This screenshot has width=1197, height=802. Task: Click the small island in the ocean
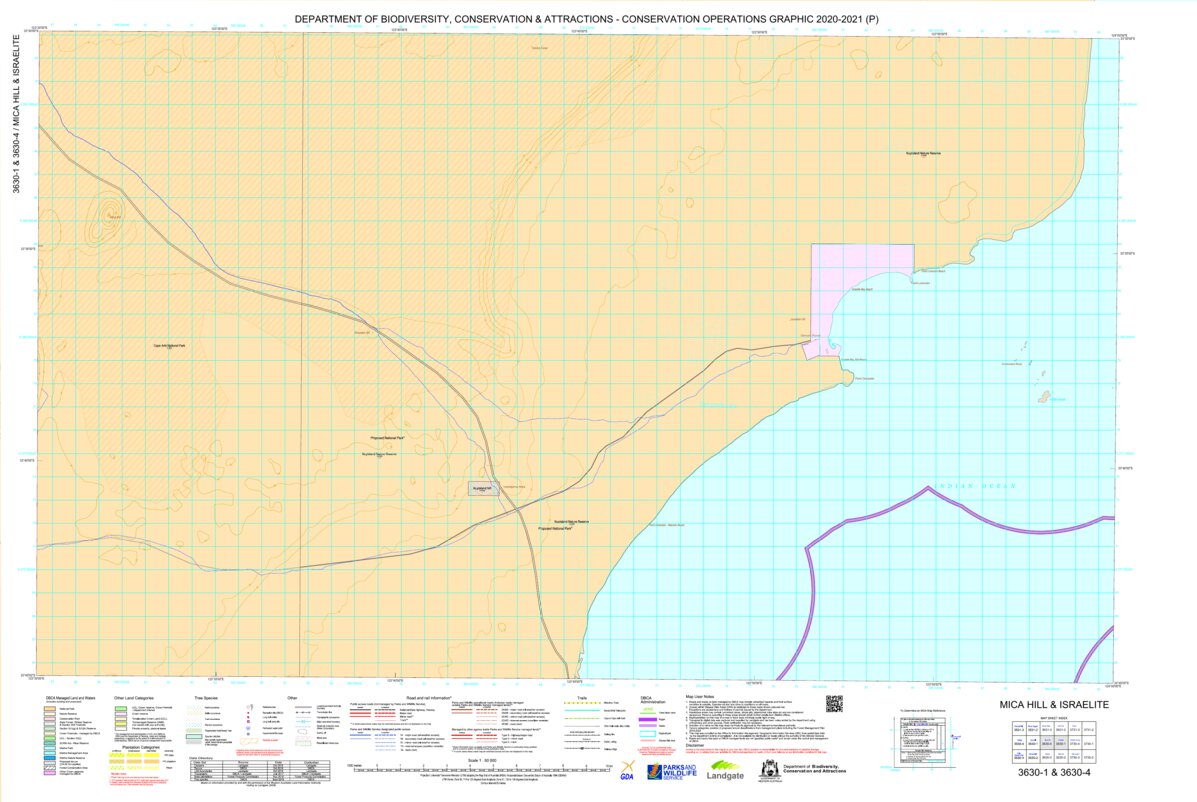pyautogui.click(x=1043, y=397)
